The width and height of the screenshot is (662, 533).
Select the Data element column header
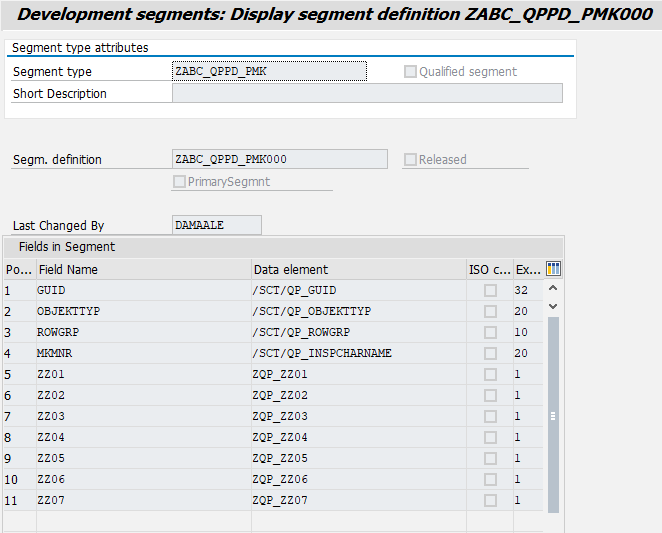(x=358, y=269)
